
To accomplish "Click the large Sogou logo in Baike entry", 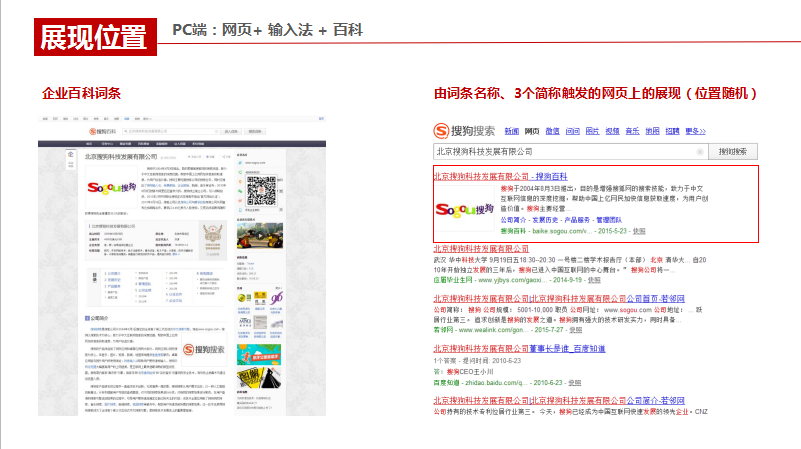I will (x=111, y=187).
